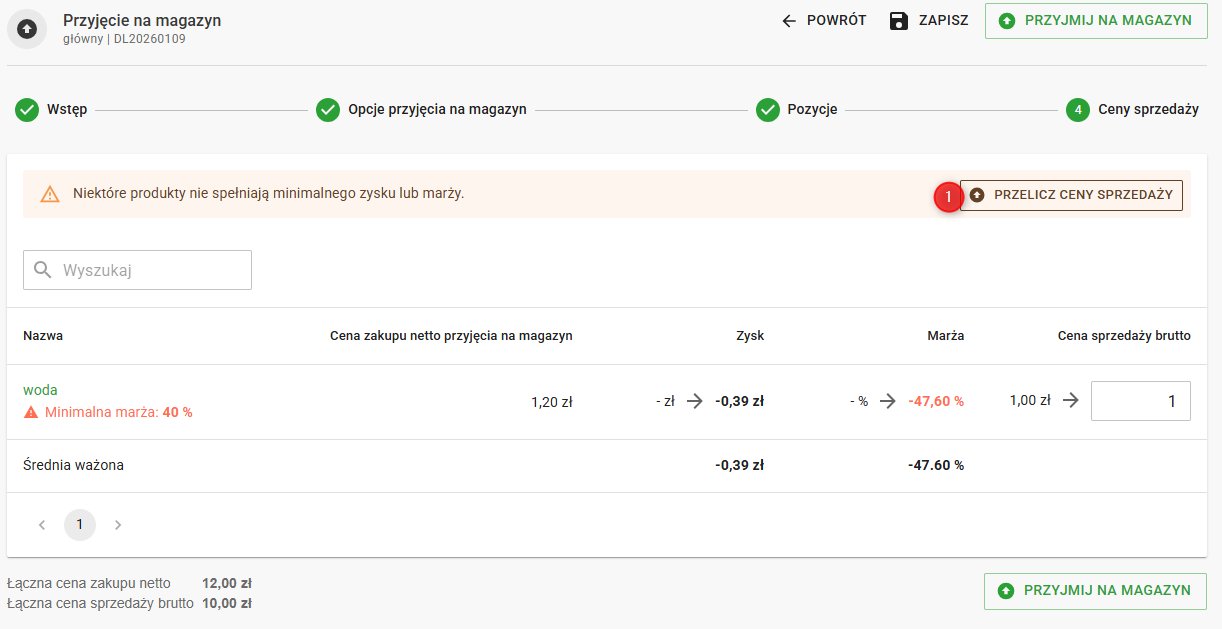Go to the previous page with the left chevron
The image size is (1222, 629).
tap(42, 525)
